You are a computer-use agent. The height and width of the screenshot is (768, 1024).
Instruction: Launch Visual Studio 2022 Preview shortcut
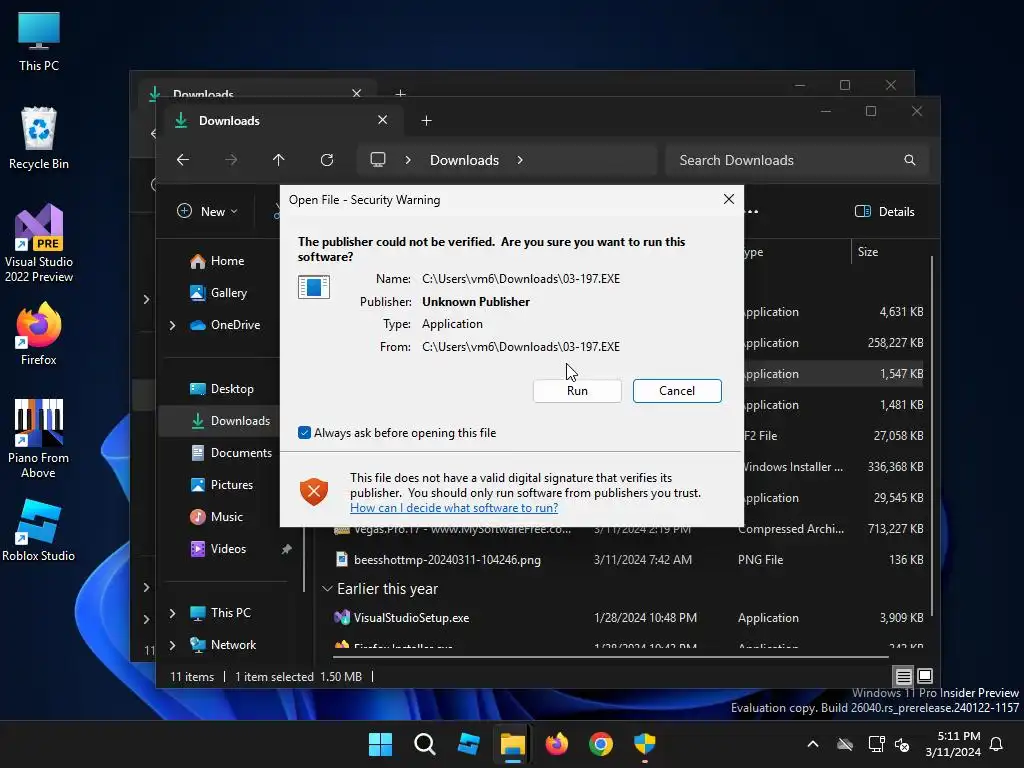tap(39, 243)
